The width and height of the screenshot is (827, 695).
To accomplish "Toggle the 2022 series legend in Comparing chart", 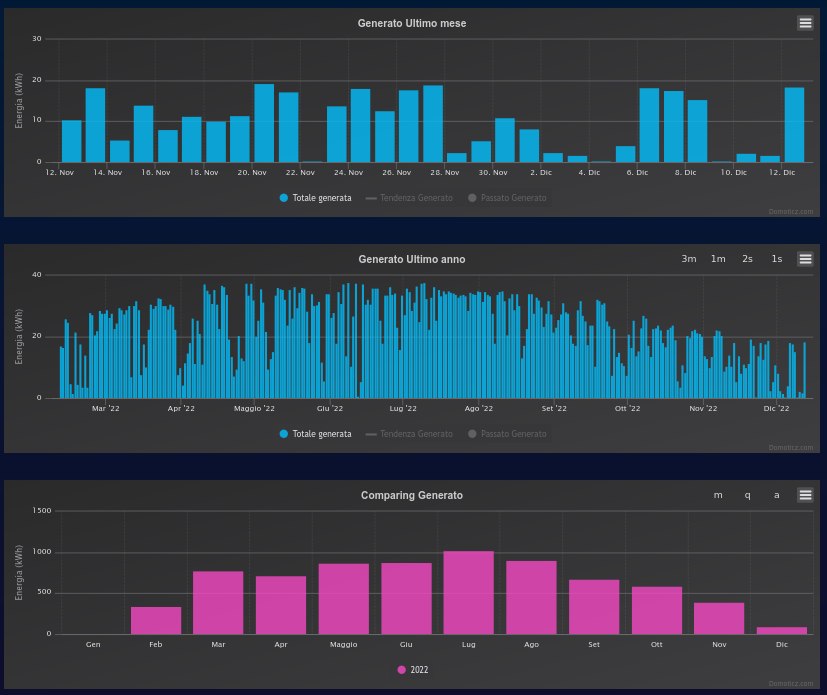I will pyautogui.click(x=412, y=670).
